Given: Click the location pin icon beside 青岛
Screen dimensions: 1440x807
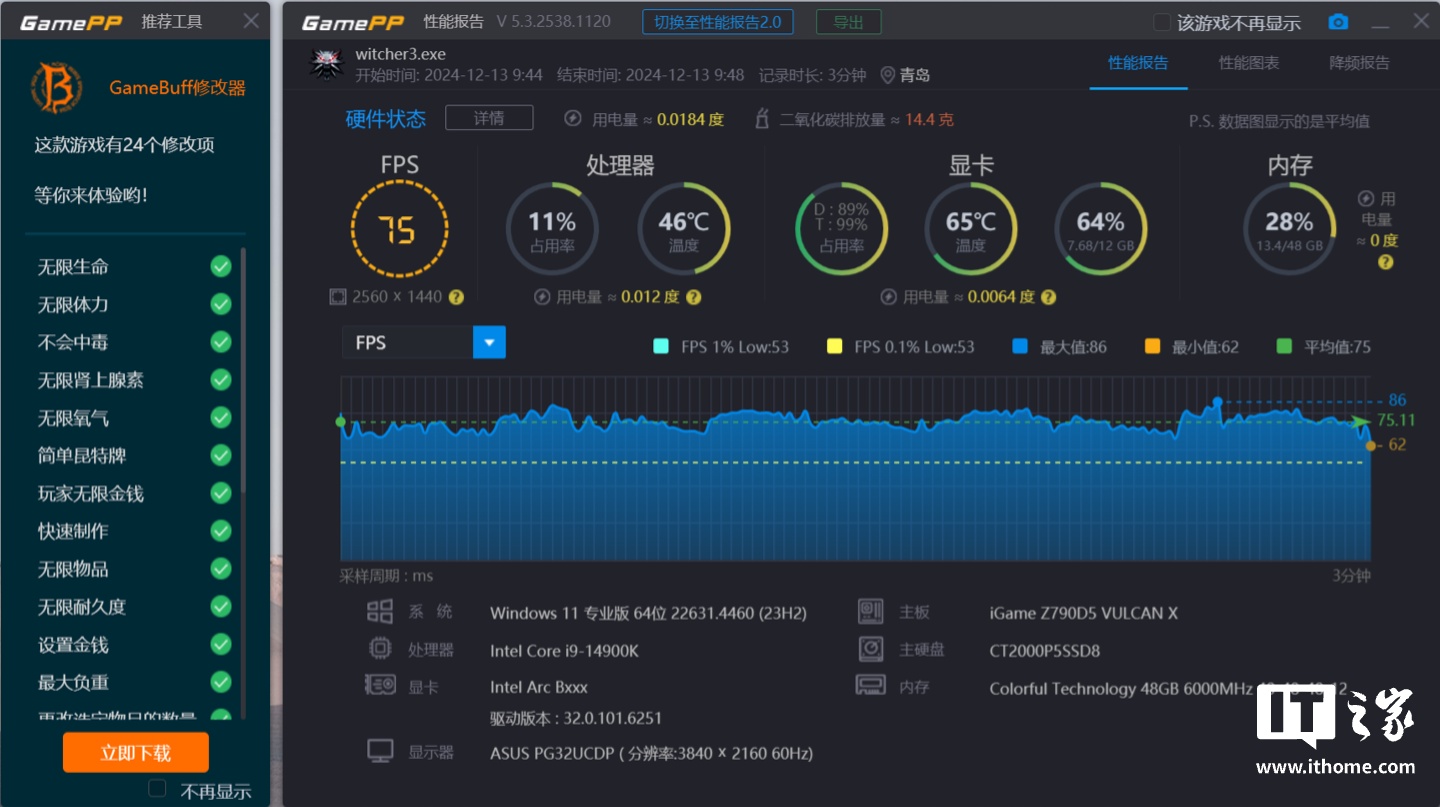Looking at the screenshot, I should click(887, 75).
